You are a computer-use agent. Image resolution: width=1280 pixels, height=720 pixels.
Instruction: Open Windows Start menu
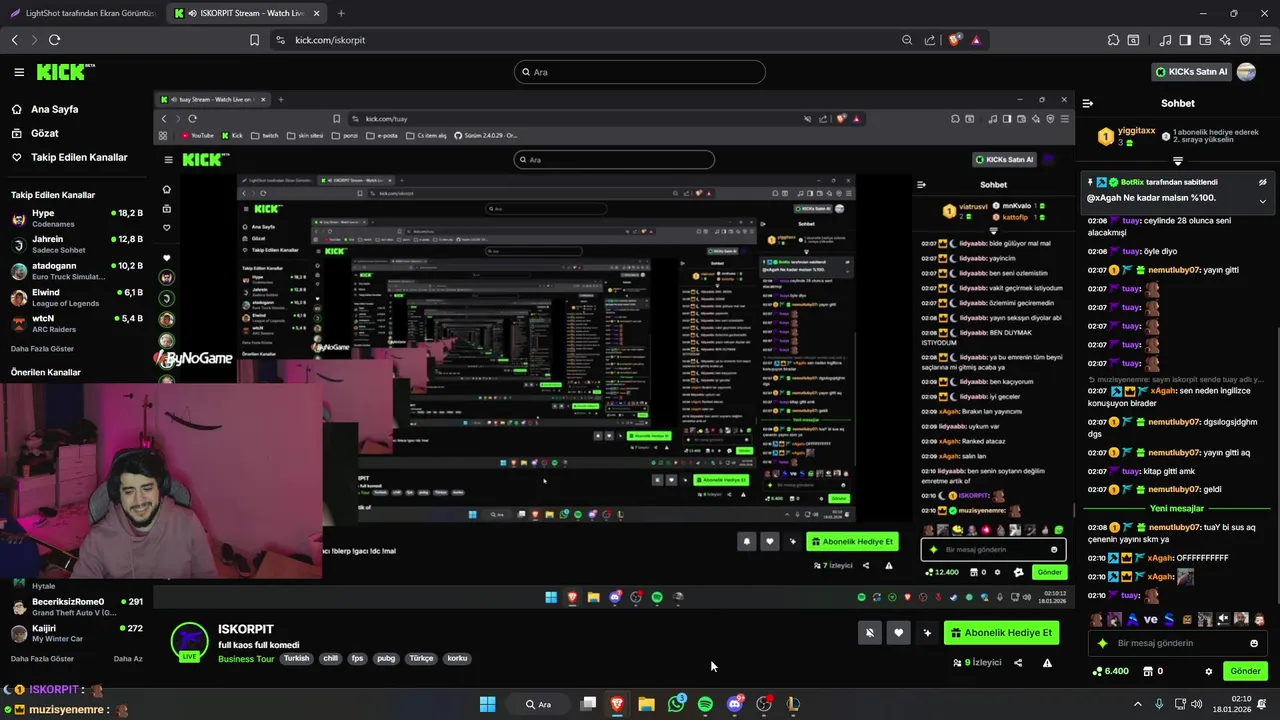(x=487, y=704)
